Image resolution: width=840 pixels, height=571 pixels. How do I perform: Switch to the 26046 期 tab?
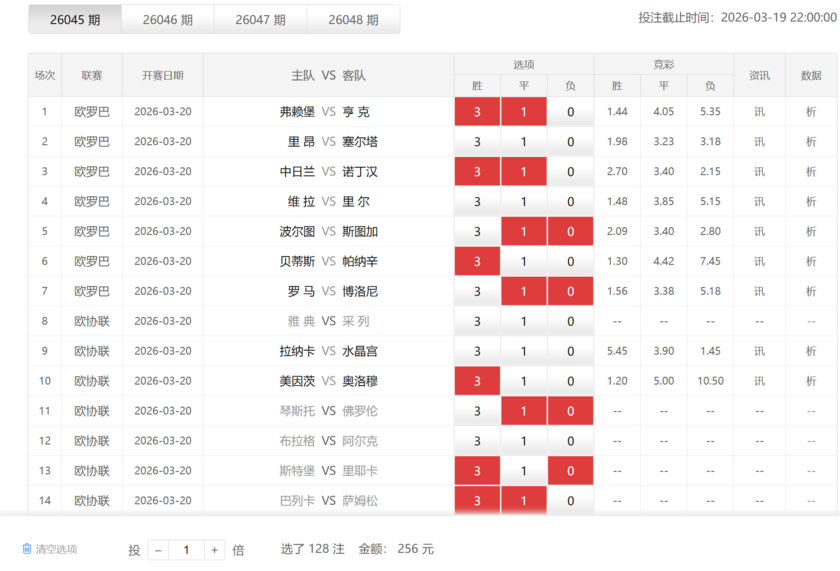pos(168,19)
